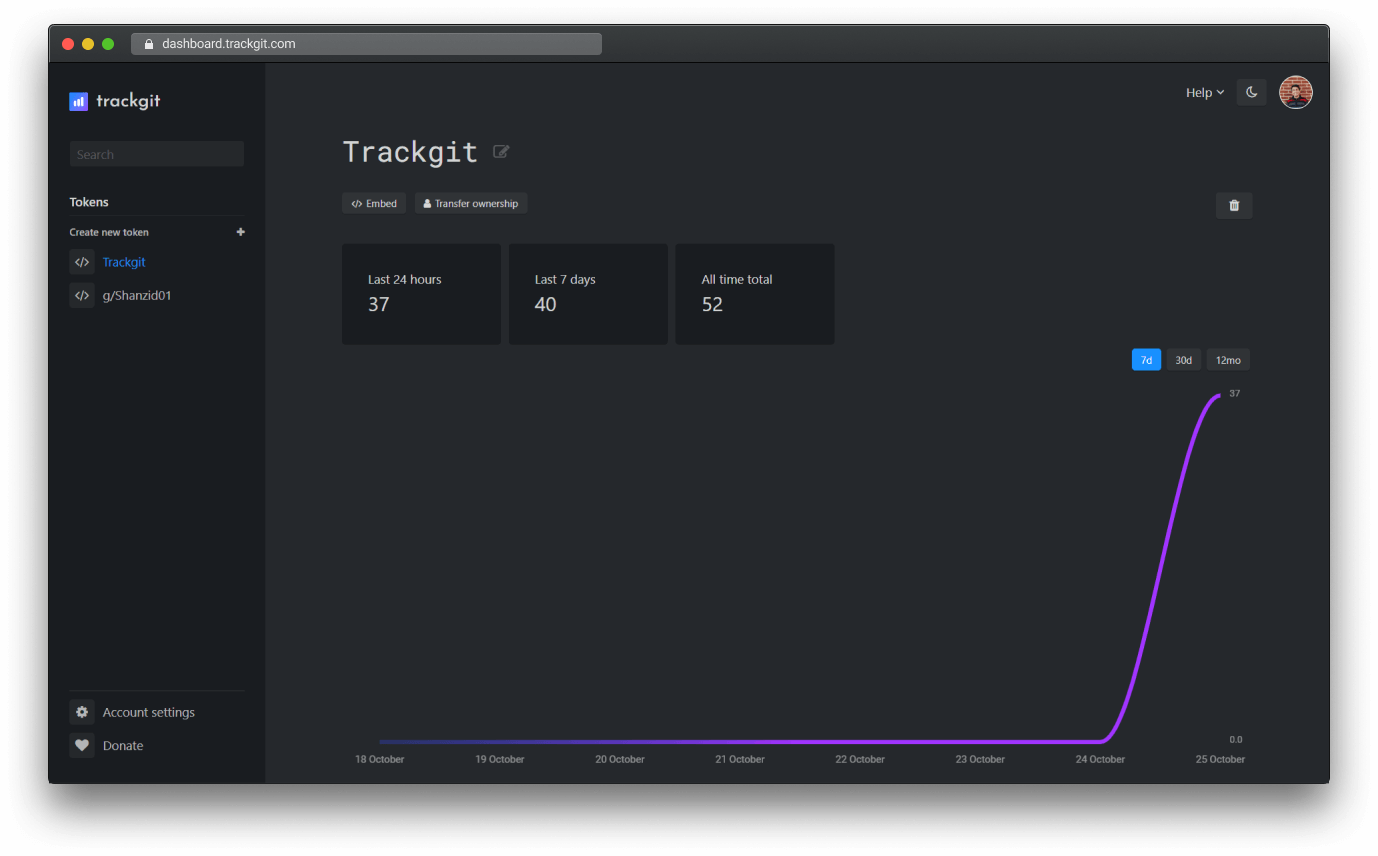Image resolution: width=1378 pixels, height=856 pixels.
Task: Click the heart Donate icon
Action: 82,745
